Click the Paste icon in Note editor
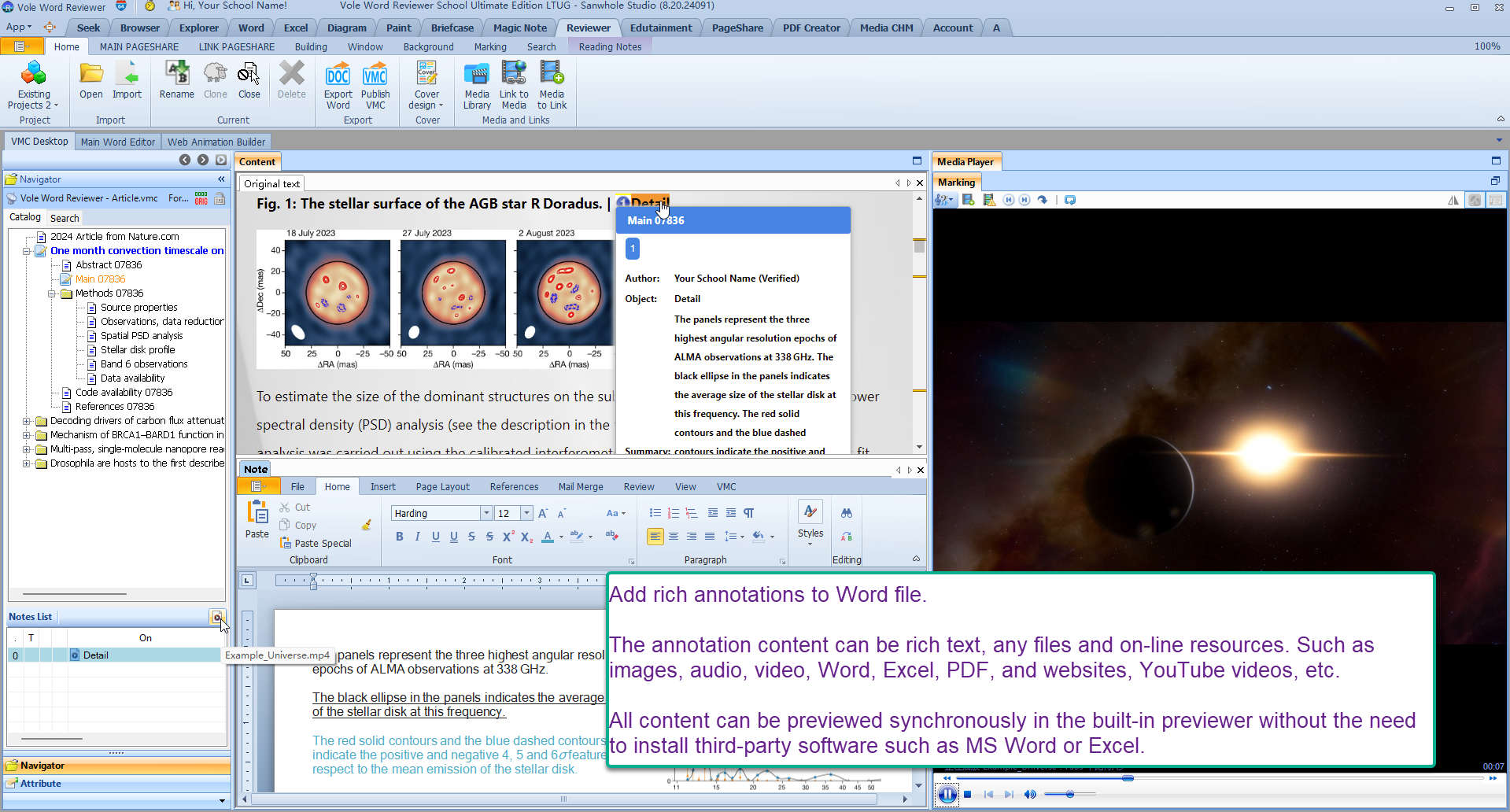The width and height of the screenshot is (1510, 812). [257, 519]
